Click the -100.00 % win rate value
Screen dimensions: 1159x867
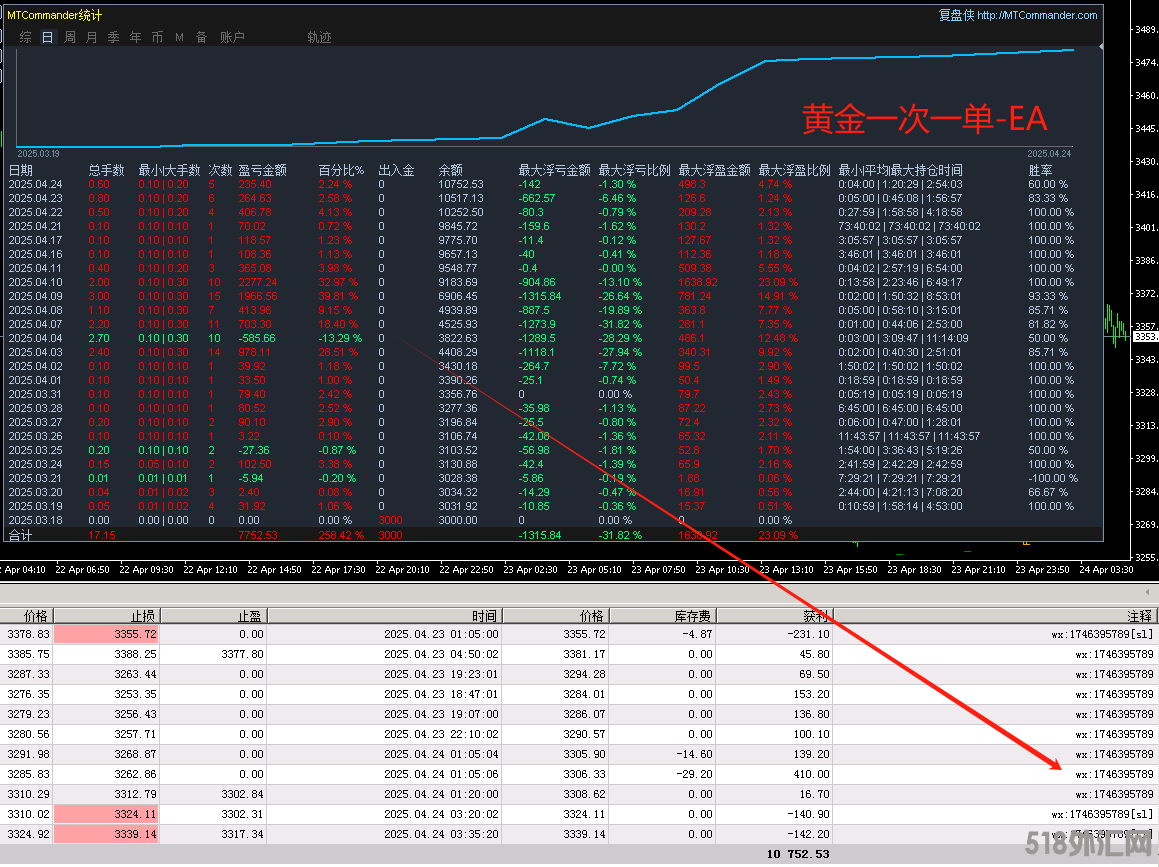point(1053,478)
